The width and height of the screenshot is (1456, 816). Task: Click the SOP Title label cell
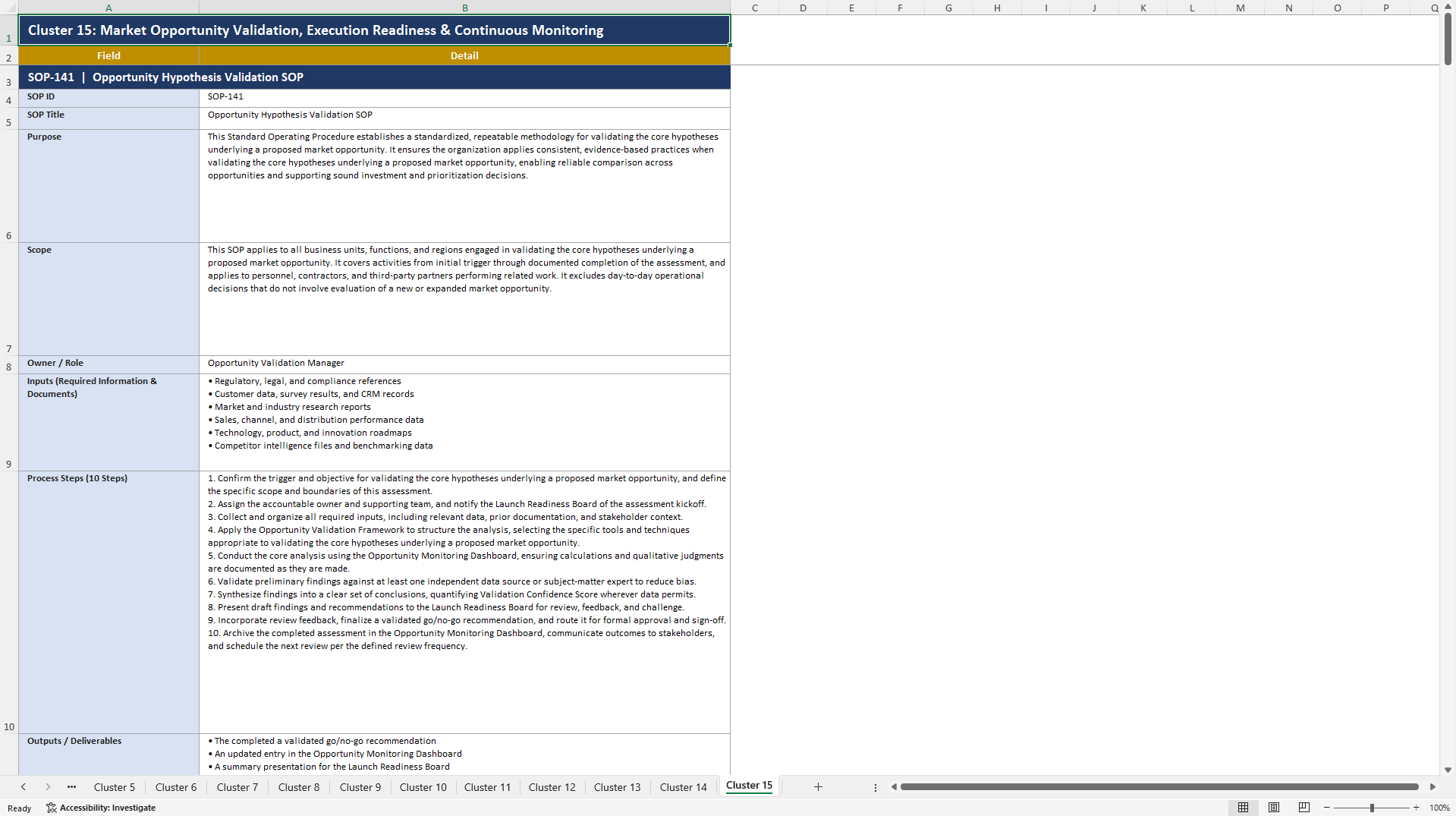(x=108, y=118)
